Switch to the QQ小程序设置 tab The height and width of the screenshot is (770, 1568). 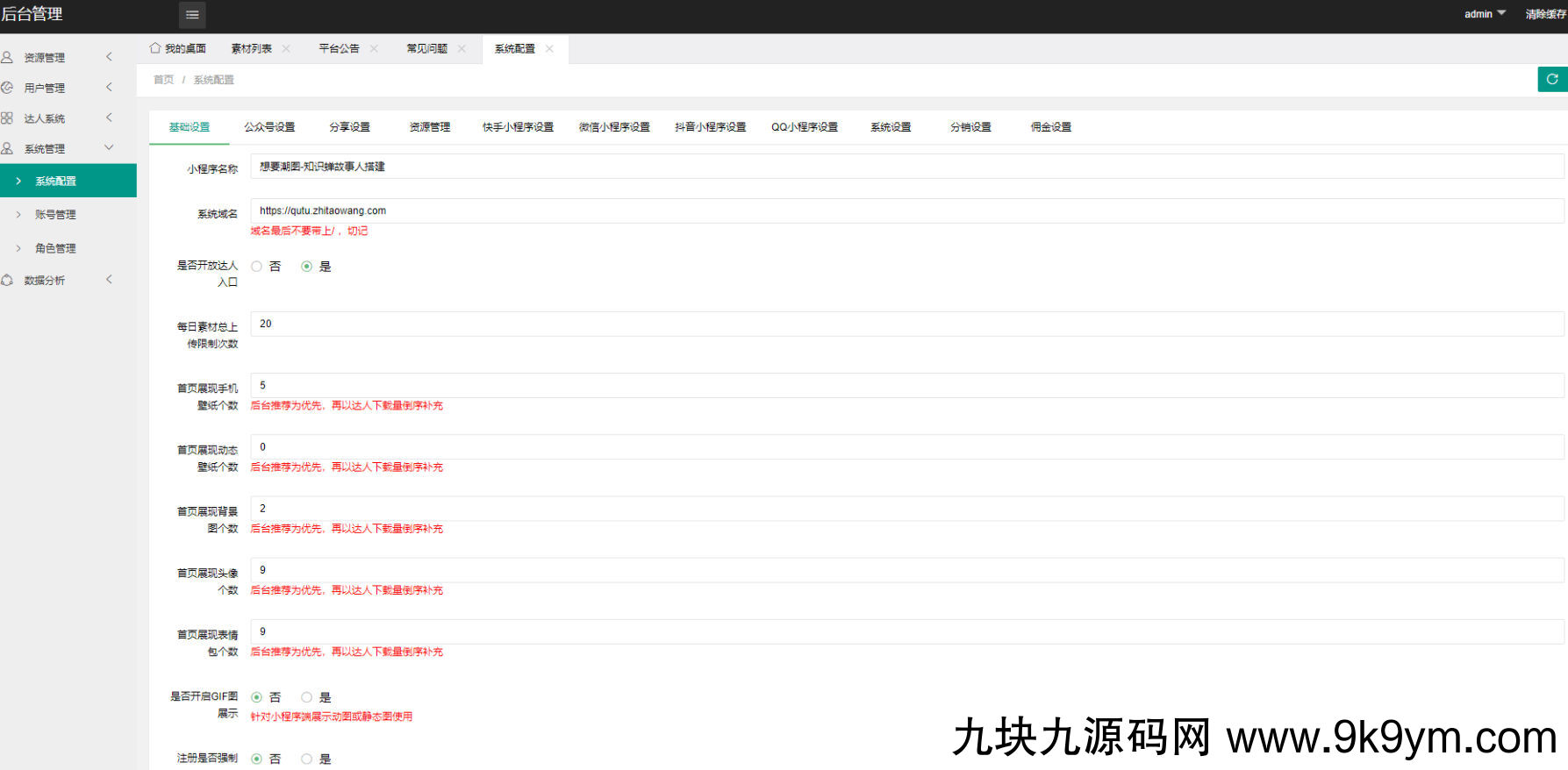[805, 127]
